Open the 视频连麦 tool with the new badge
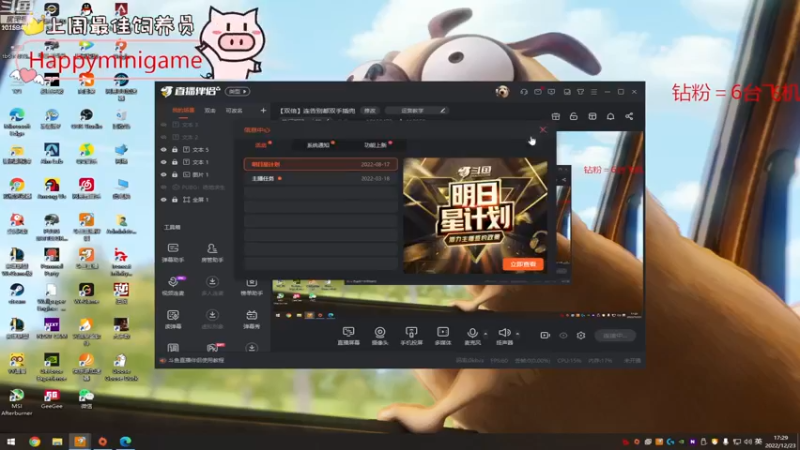Viewport: 800px width, 450px height. [x=173, y=286]
